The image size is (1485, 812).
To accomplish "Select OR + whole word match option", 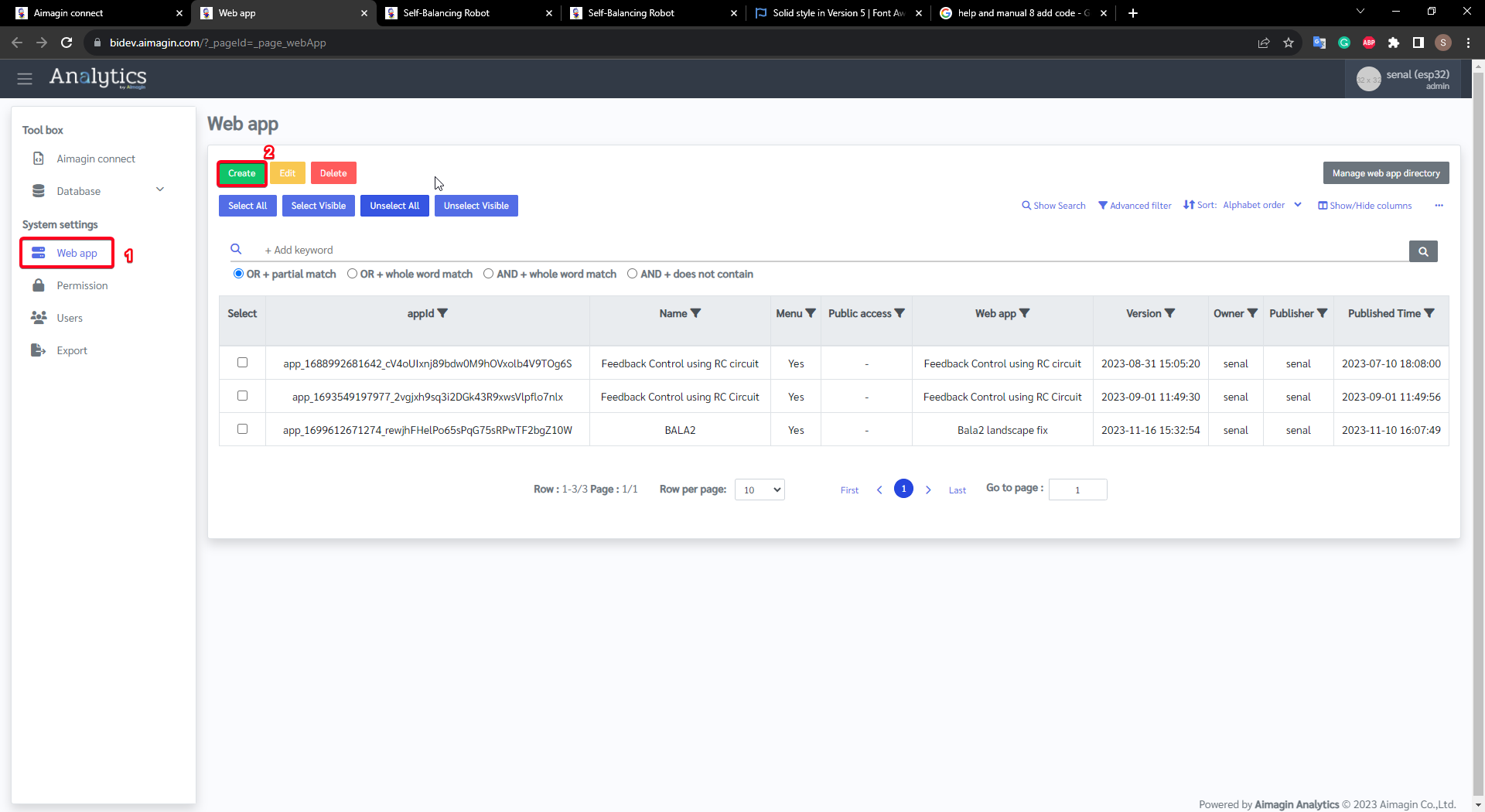I will pyautogui.click(x=352, y=274).
